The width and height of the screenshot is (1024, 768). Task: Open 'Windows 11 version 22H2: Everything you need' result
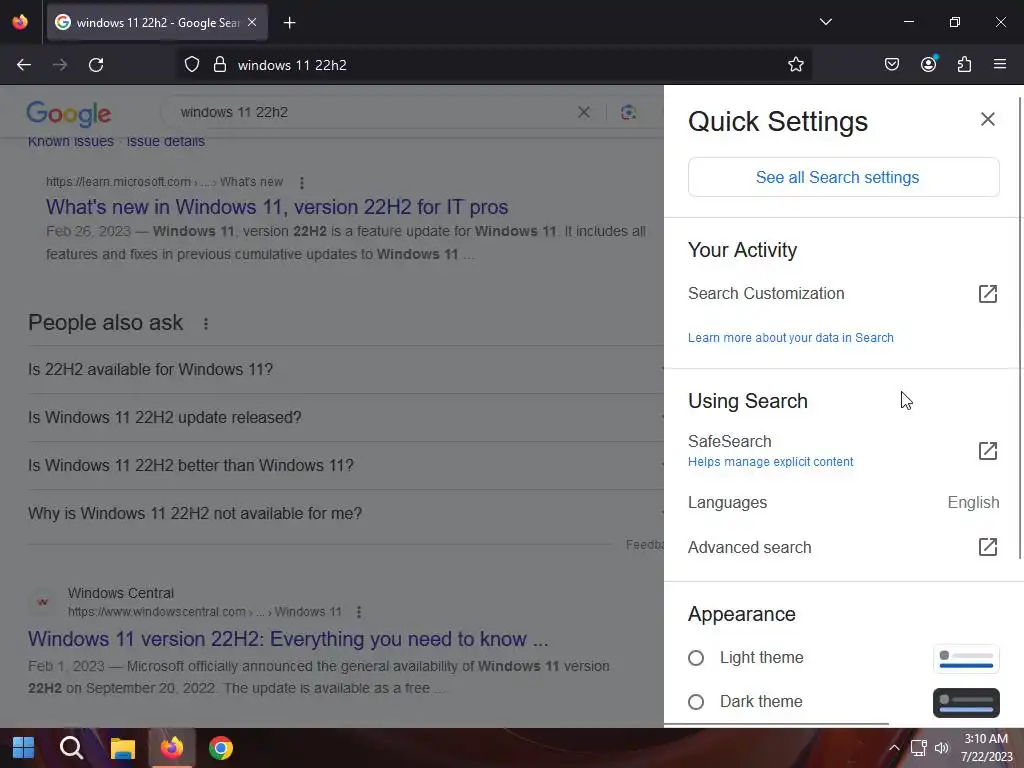click(288, 639)
